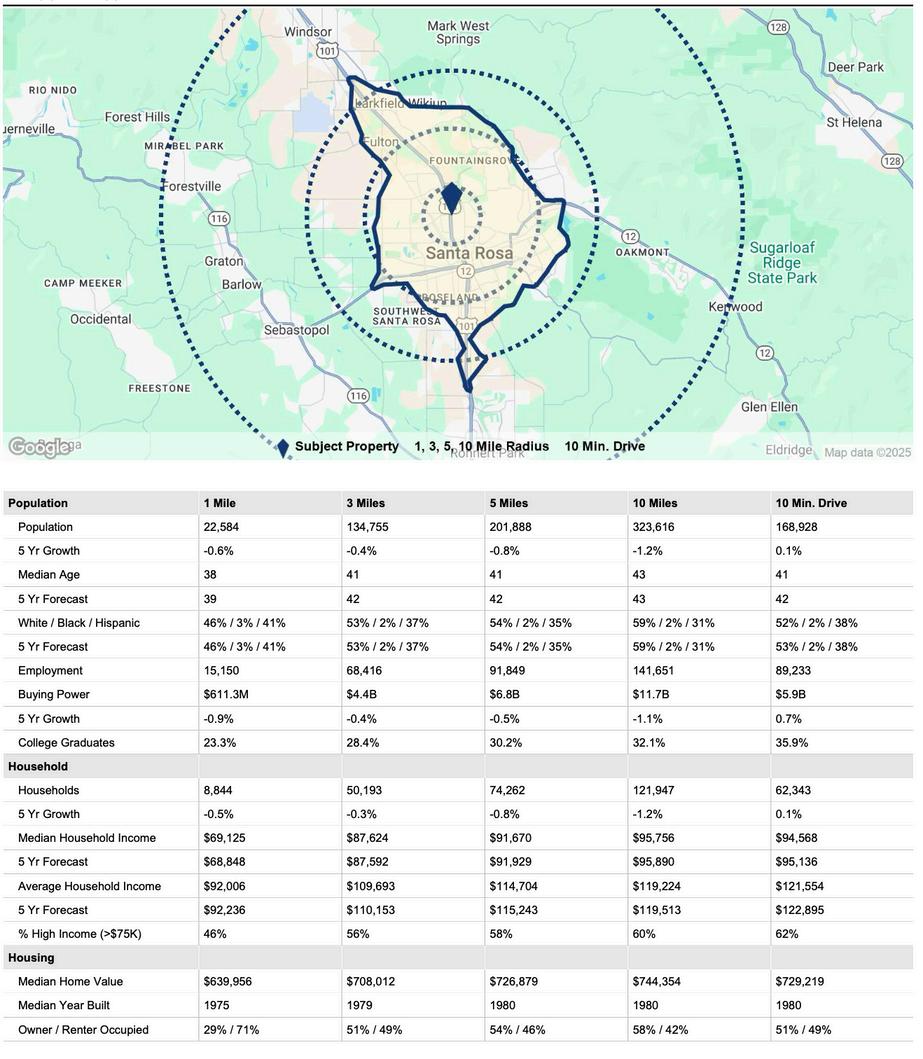Click the Highway 101 shield near Windsor

tap(327, 51)
